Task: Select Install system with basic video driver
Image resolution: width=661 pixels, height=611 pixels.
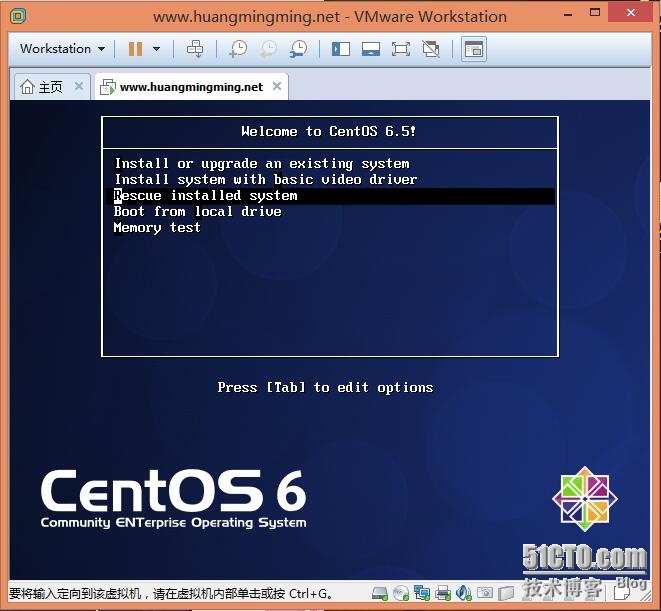Action: click(266, 180)
